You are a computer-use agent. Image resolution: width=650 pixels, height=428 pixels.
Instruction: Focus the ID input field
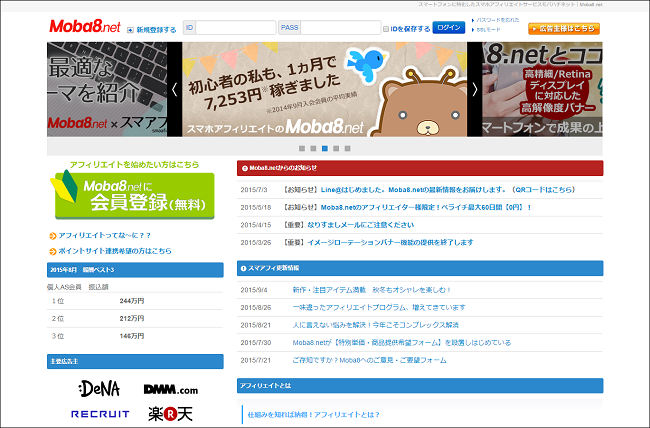tap(235, 28)
